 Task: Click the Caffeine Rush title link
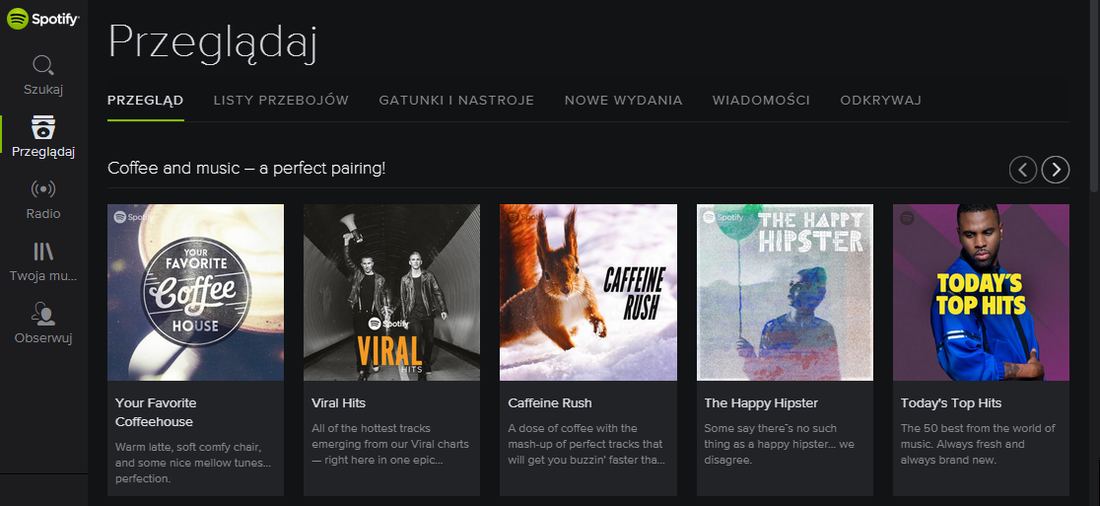[550, 404]
